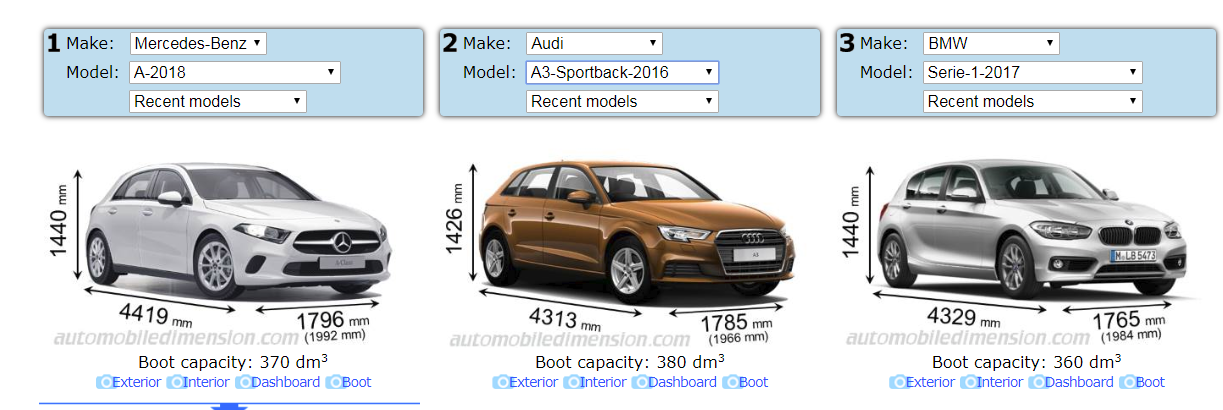Image resolution: width=1223 pixels, height=410 pixels.
Task: Select Boot capacity: 360 dm³ text
Action: coord(1027,362)
